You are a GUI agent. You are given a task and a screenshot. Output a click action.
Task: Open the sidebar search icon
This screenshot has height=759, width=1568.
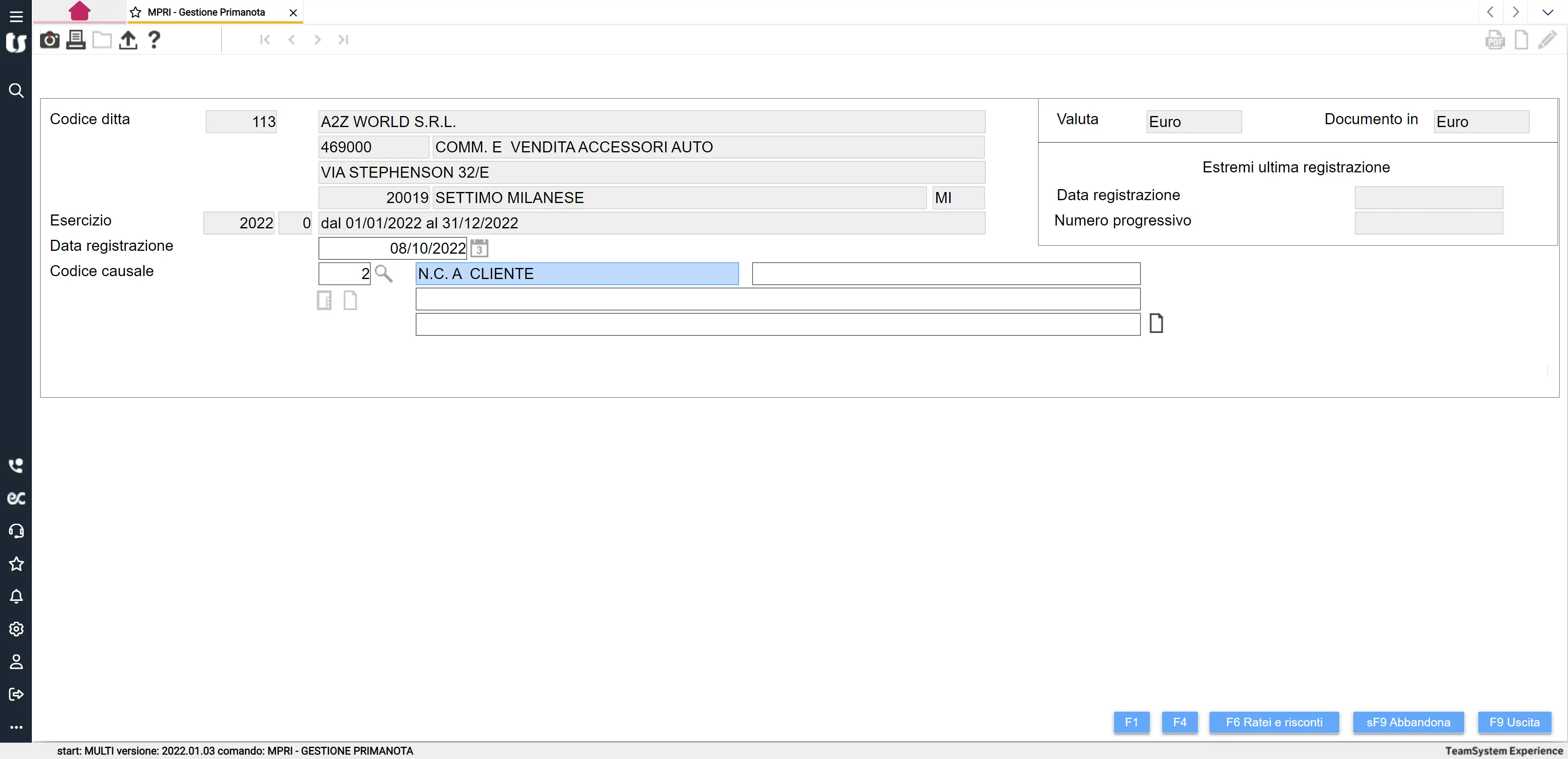[16, 91]
